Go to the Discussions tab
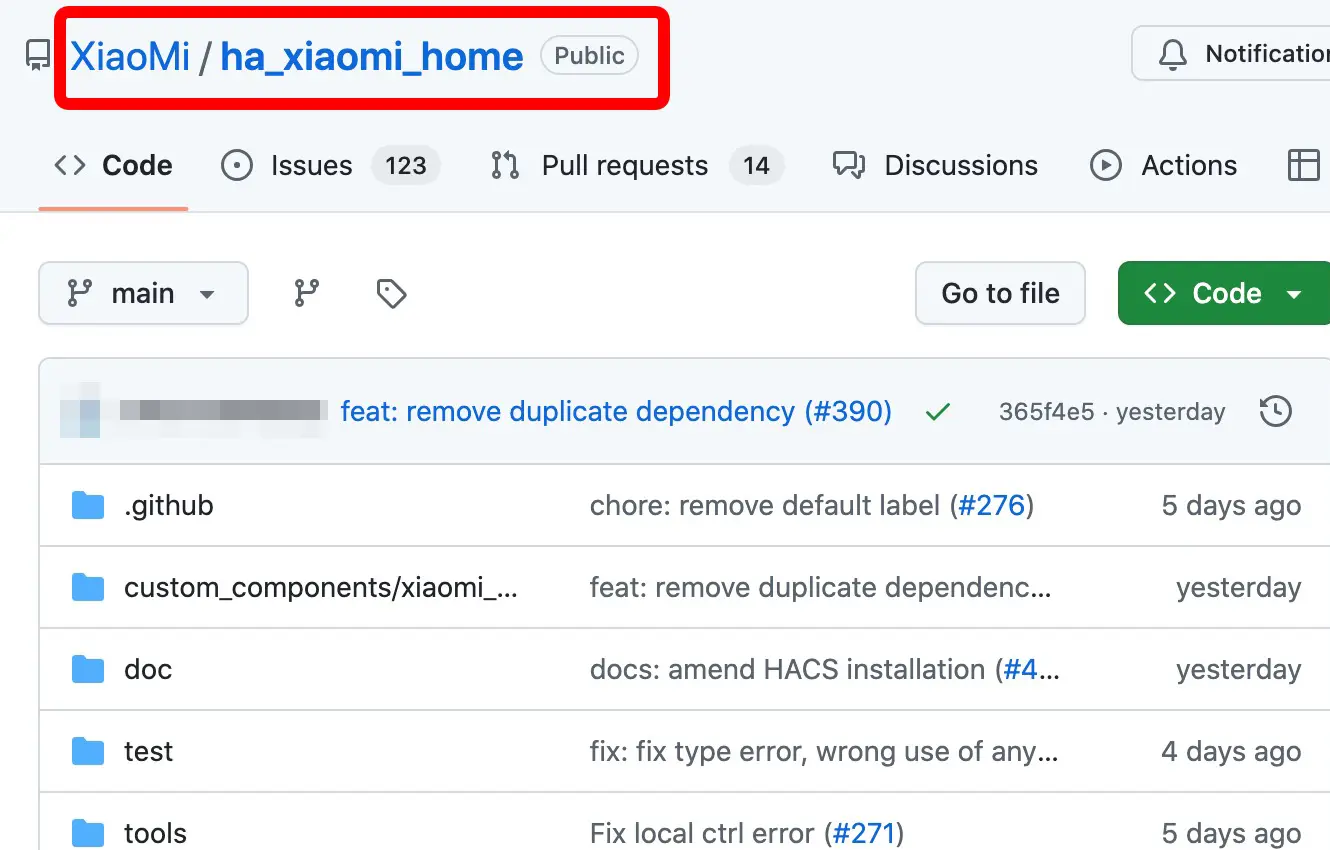 click(x=960, y=165)
